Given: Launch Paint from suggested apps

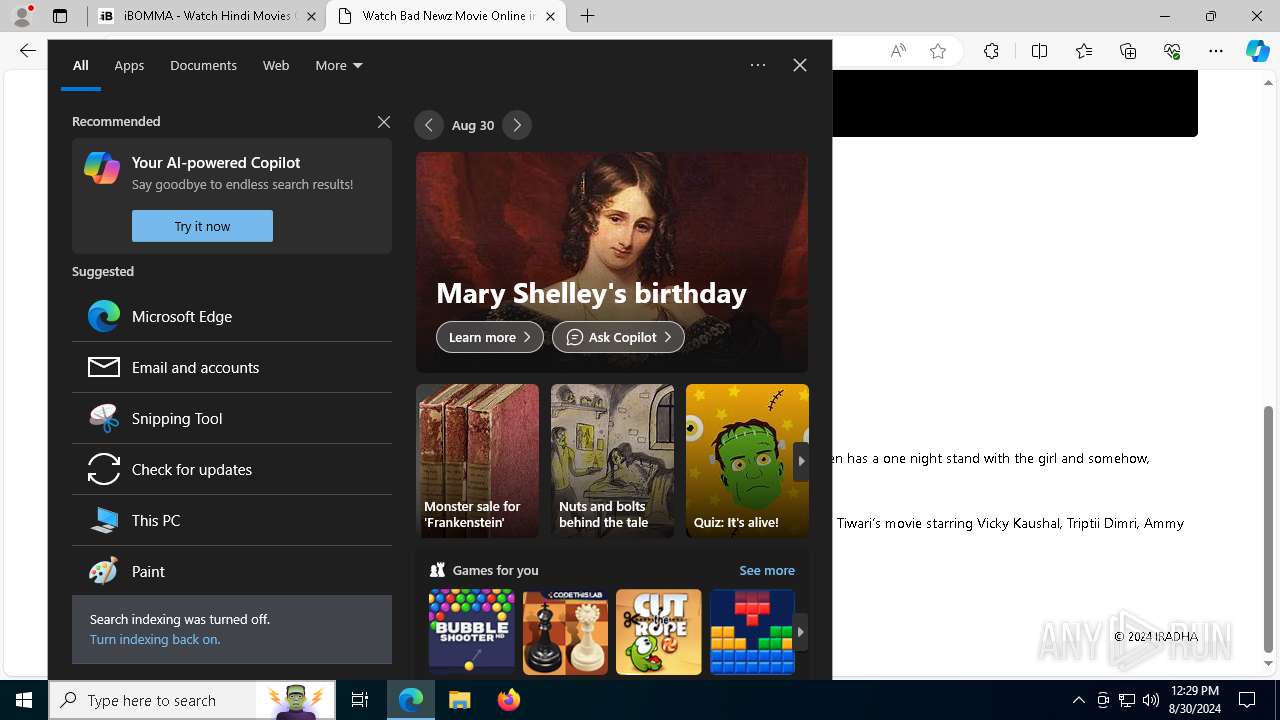Looking at the screenshot, I should point(231,571).
